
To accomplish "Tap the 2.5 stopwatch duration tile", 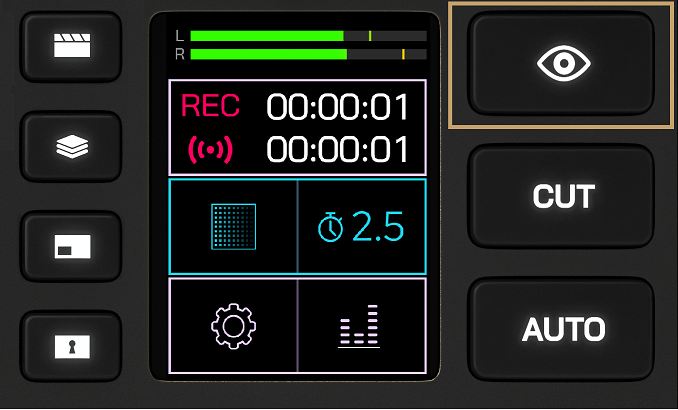I will (361, 227).
